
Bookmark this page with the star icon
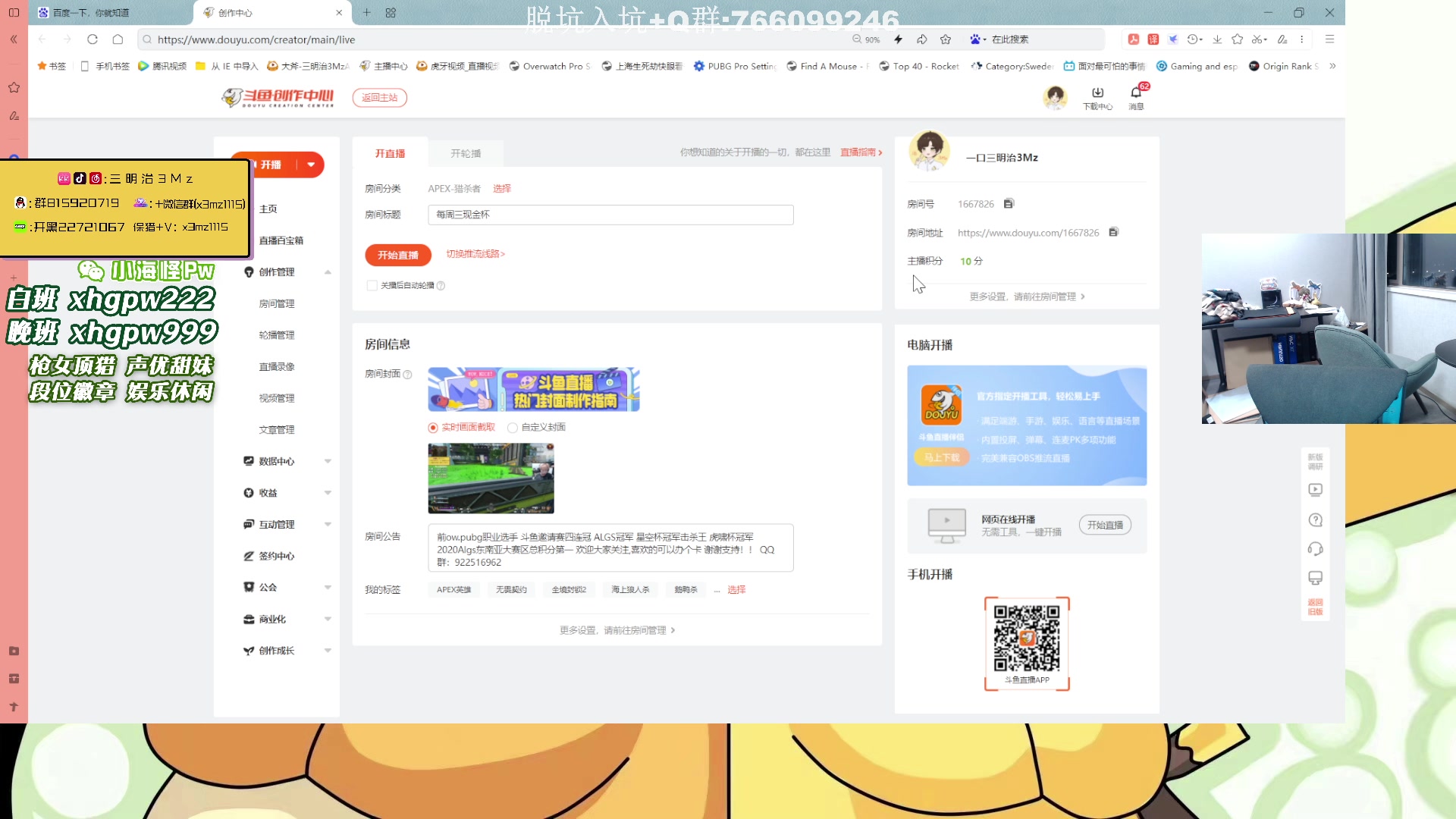coord(946,39)
